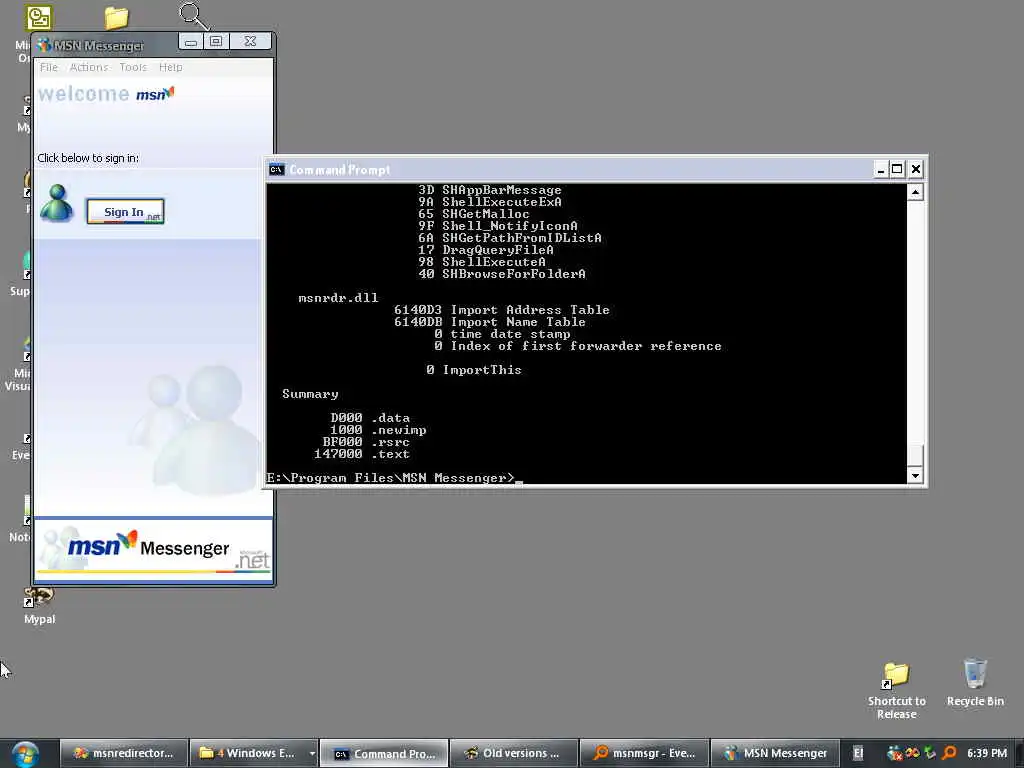1024x768 pixels.
Task: Click scroll down arrow in Command Prompt
Action: coord(915,475)
